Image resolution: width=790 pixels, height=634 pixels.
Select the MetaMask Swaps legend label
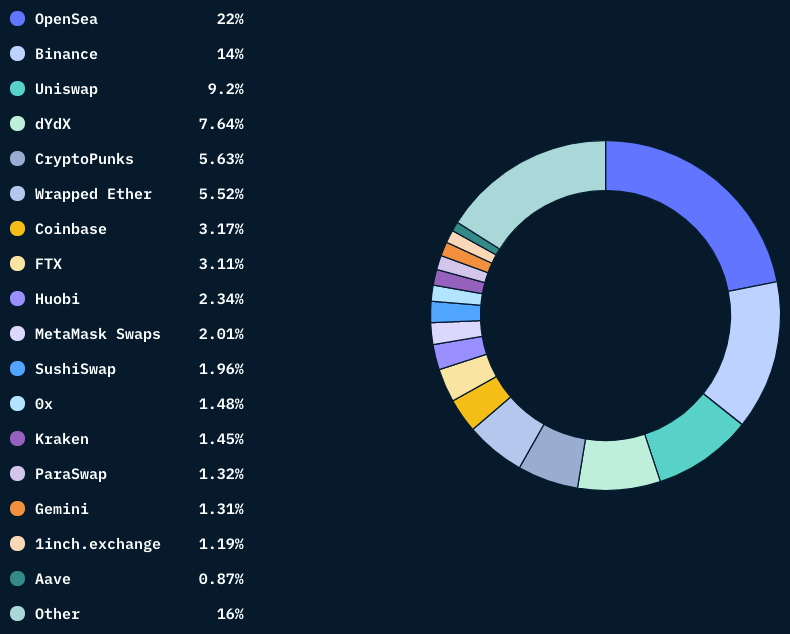click(x=98, y=334)
